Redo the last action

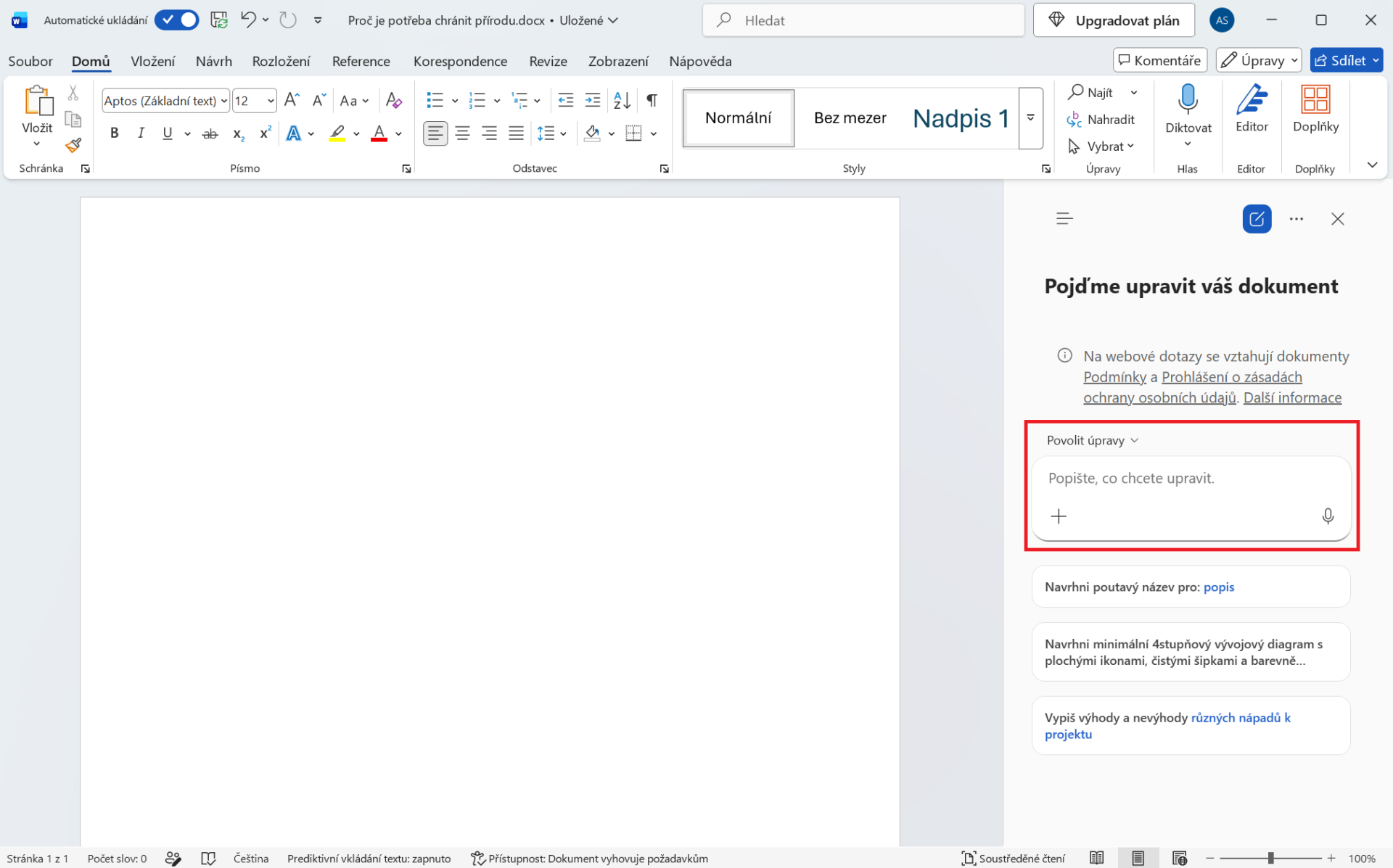288,20
